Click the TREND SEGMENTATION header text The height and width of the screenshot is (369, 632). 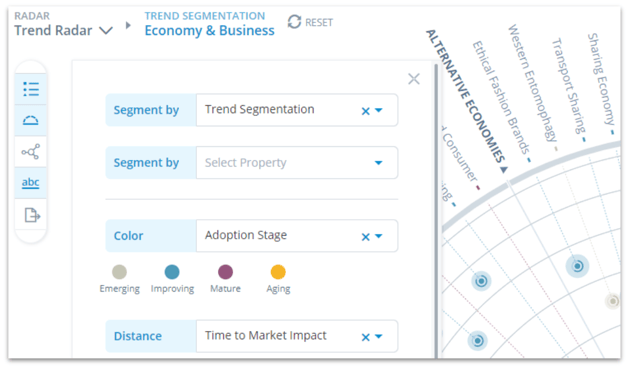click(205, 16)
